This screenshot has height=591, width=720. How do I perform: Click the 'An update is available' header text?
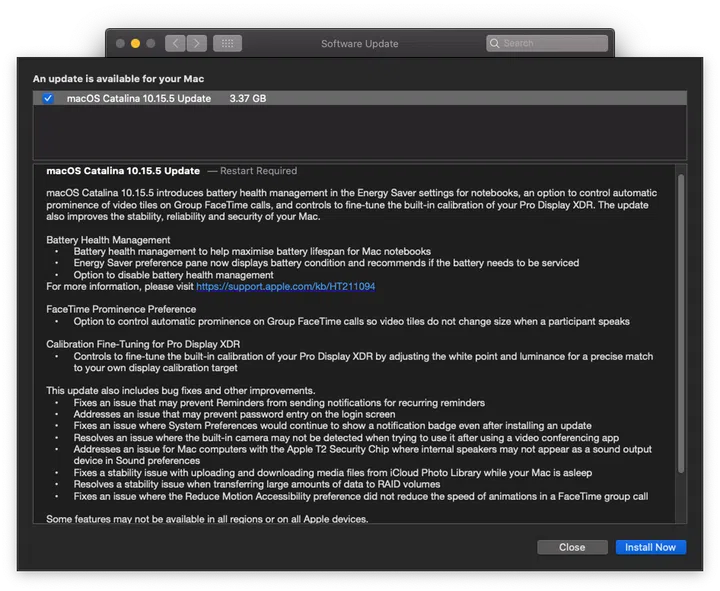(x=119, y=78)
